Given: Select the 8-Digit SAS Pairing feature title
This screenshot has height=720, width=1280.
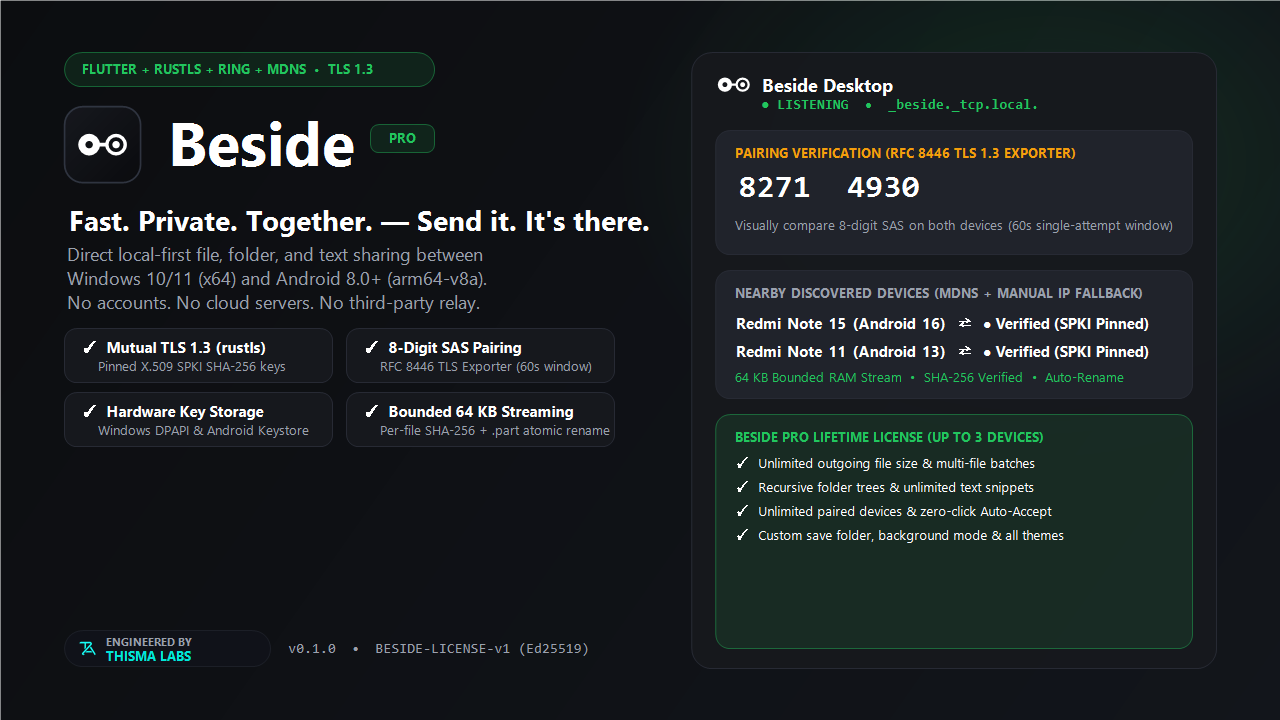Looking at the screenshot, I should [455, 348].
